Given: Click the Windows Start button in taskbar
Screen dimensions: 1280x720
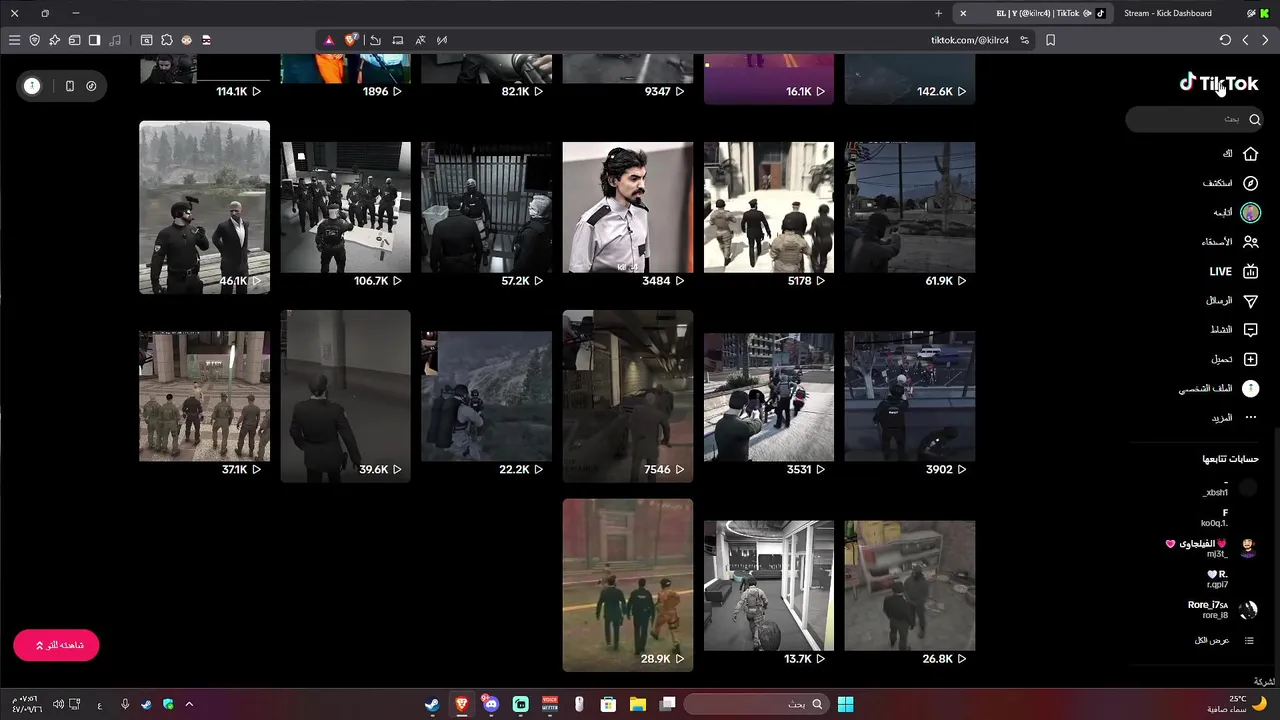Looking at the screenshot, I should [x=845, y=704].
